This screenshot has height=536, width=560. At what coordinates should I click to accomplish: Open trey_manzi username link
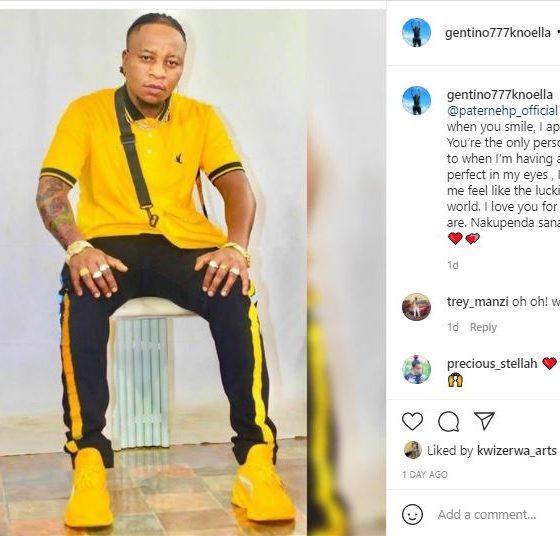click(x=478, y=302)
